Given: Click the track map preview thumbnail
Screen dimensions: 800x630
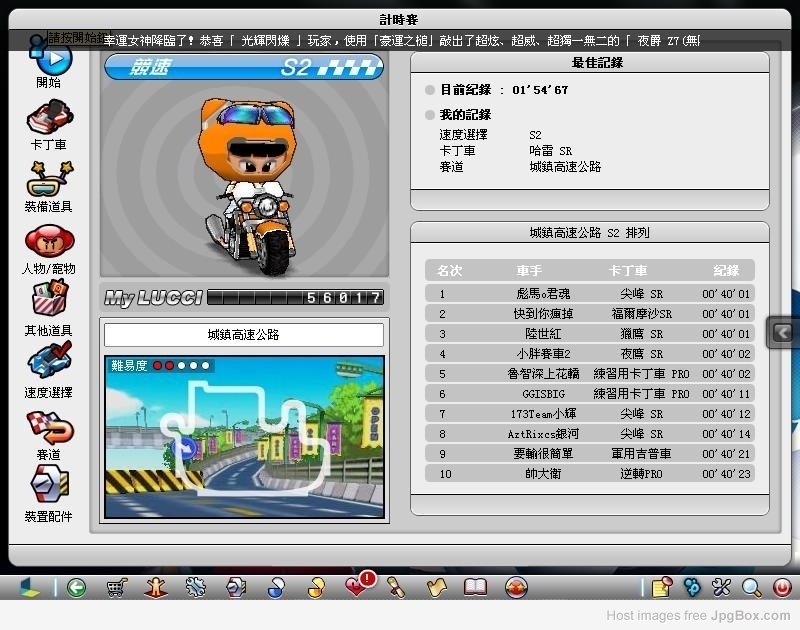Looking at the screenshot, I should (244, 437).
